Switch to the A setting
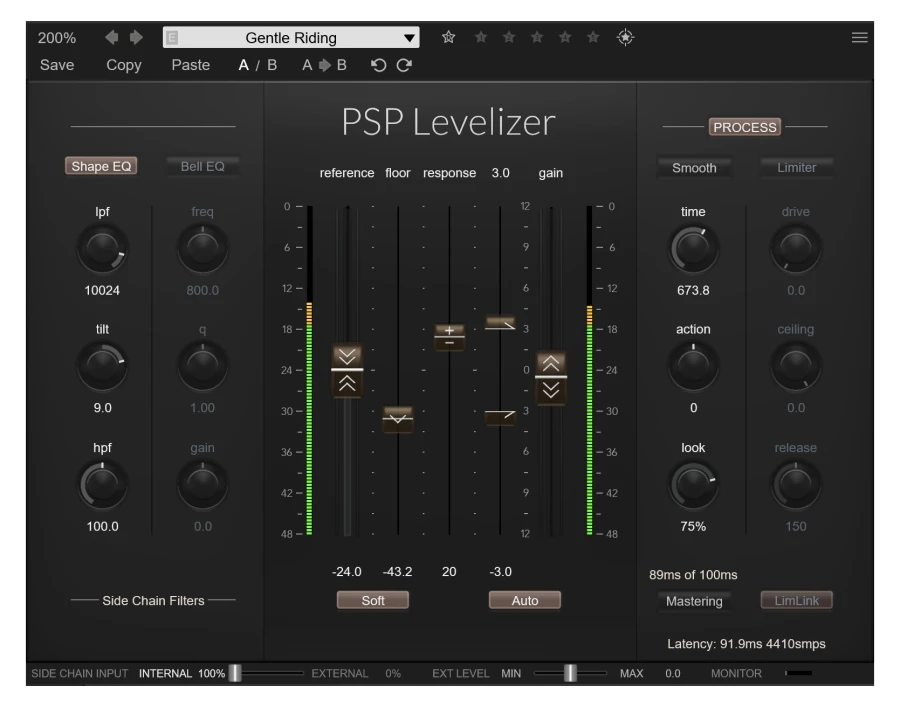900x707 pixels. point(243,65)
